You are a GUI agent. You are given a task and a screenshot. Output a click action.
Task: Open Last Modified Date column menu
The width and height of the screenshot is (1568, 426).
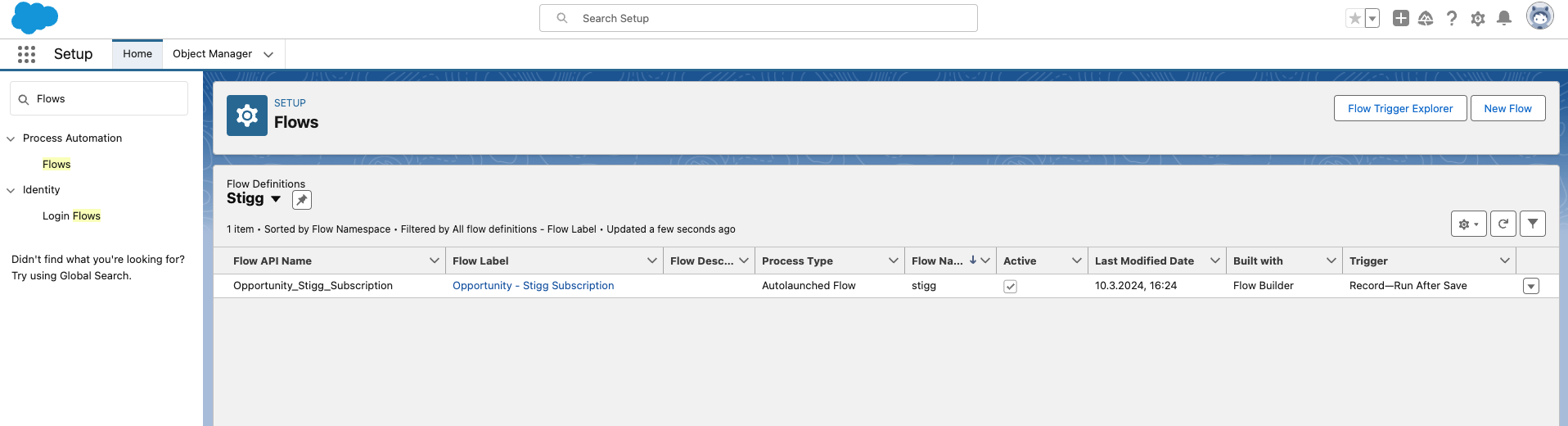point(1215,261)
